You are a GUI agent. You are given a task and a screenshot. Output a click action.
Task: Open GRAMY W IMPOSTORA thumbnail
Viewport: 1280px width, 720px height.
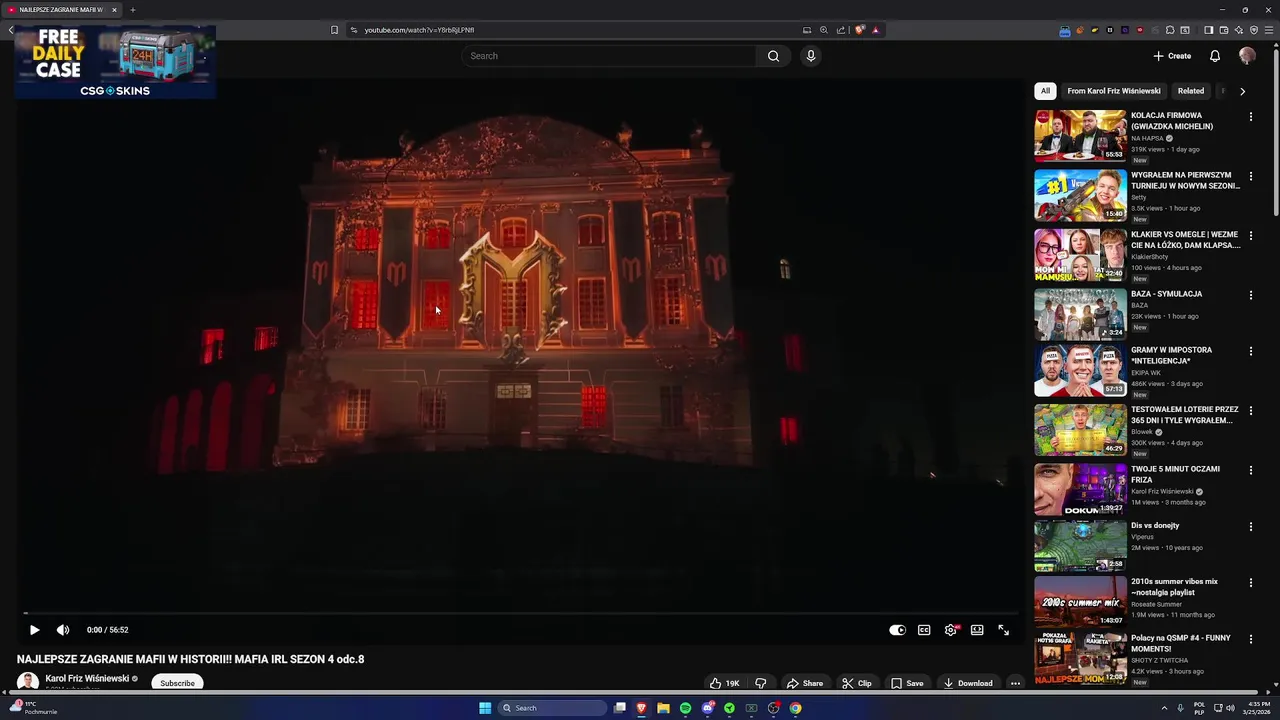1080,370
